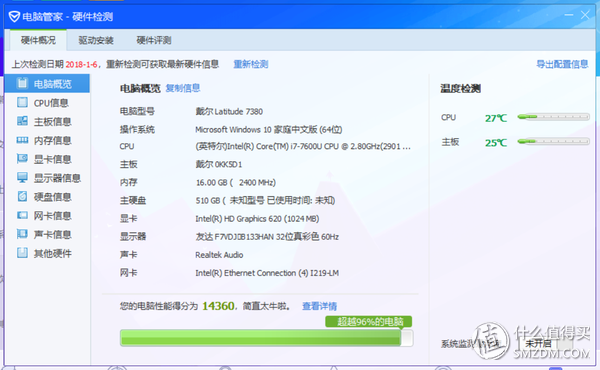This screenshot has height=370, width=600.
Task: Click the 16.00 GB memory value
Action: tap(236, 183)
